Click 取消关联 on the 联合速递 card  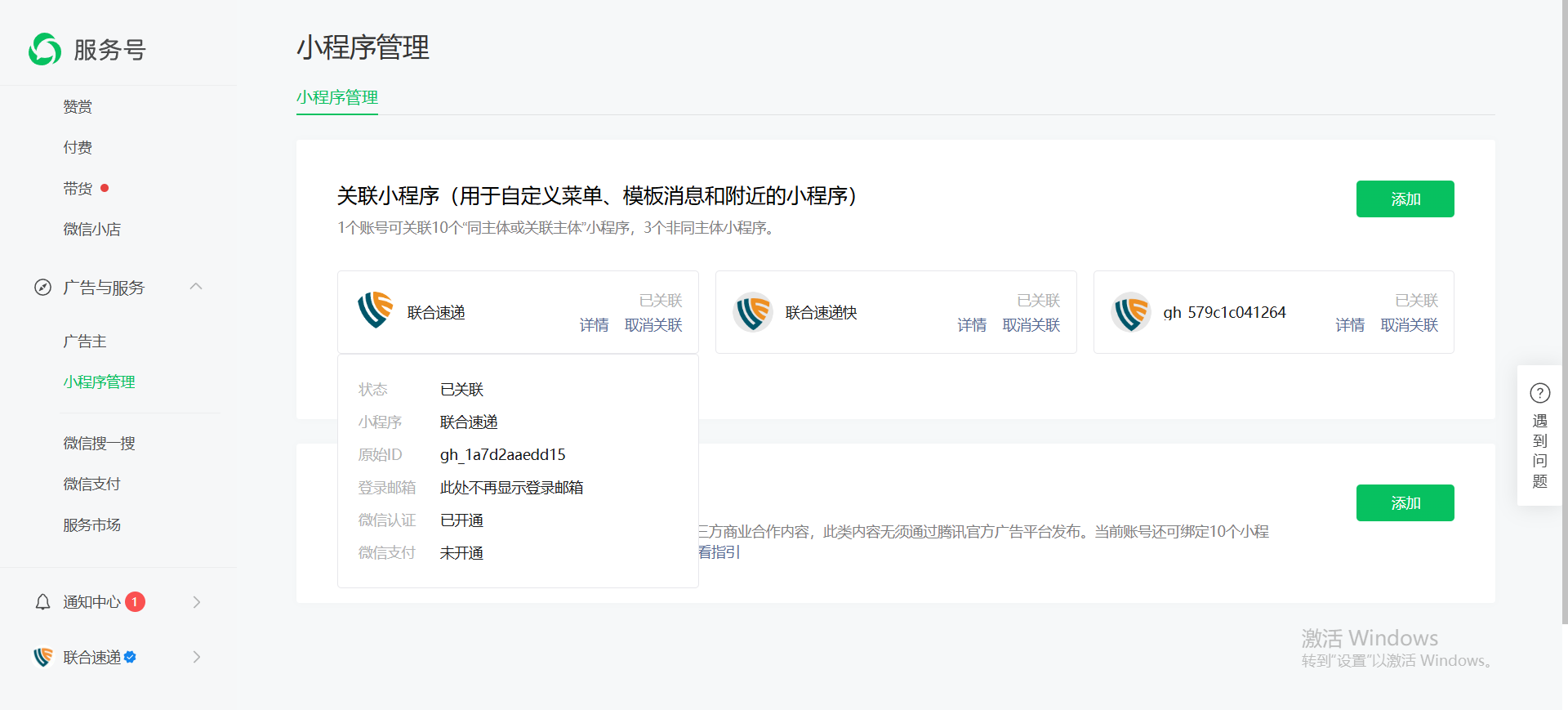[653, 325]
